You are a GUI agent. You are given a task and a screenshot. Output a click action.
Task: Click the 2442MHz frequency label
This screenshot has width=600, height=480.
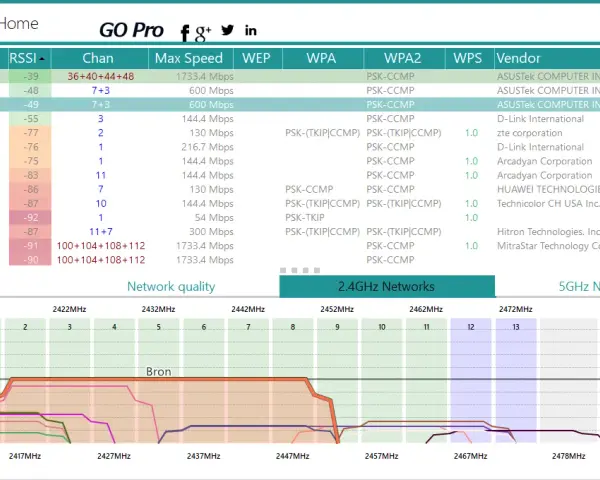pyautogui.click(x=248, y=309)
